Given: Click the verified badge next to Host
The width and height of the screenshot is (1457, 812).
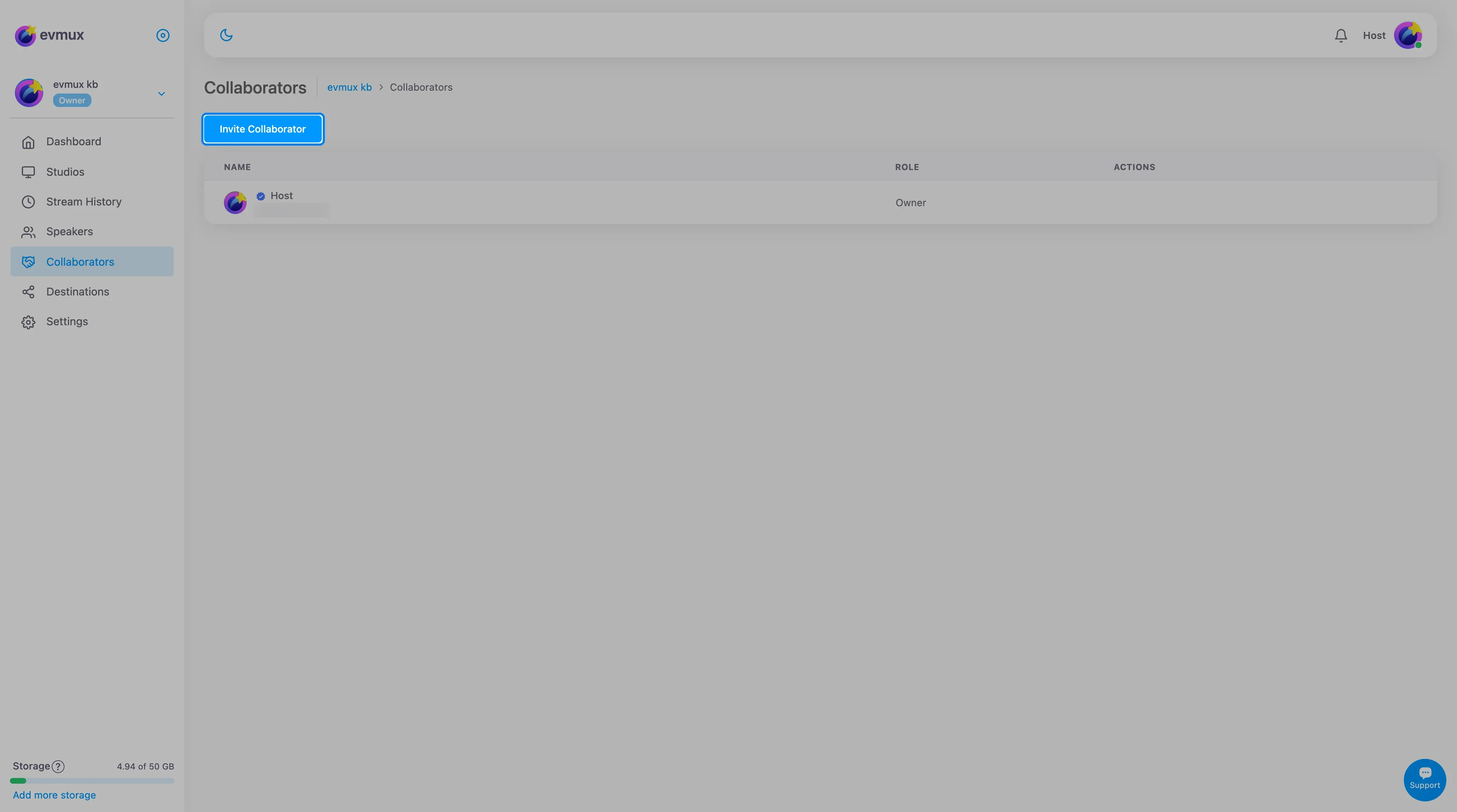Looking at the screenshot, I should click(x=261, y=196).
